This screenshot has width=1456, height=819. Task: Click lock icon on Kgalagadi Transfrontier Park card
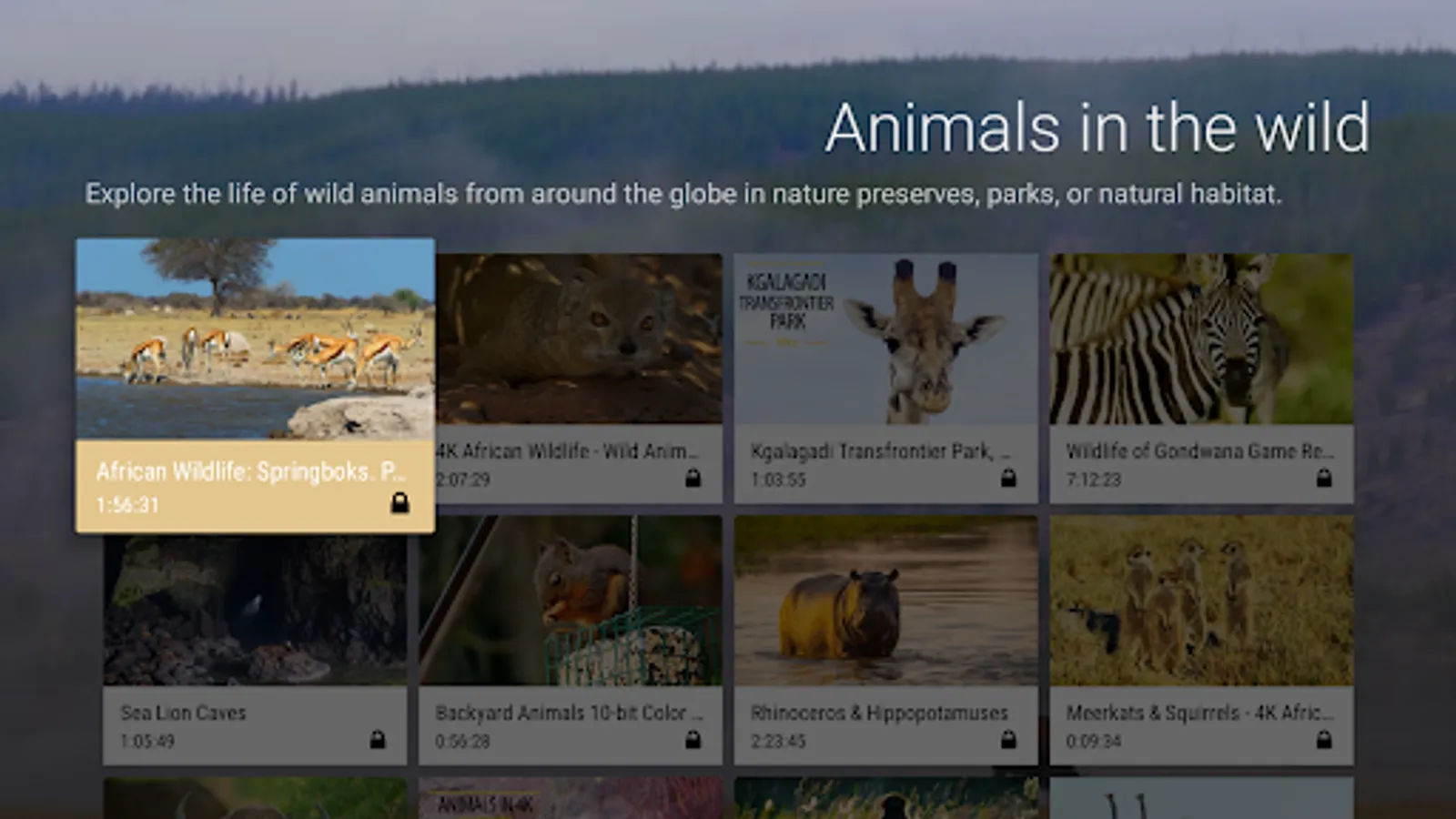click(1008, 478)
